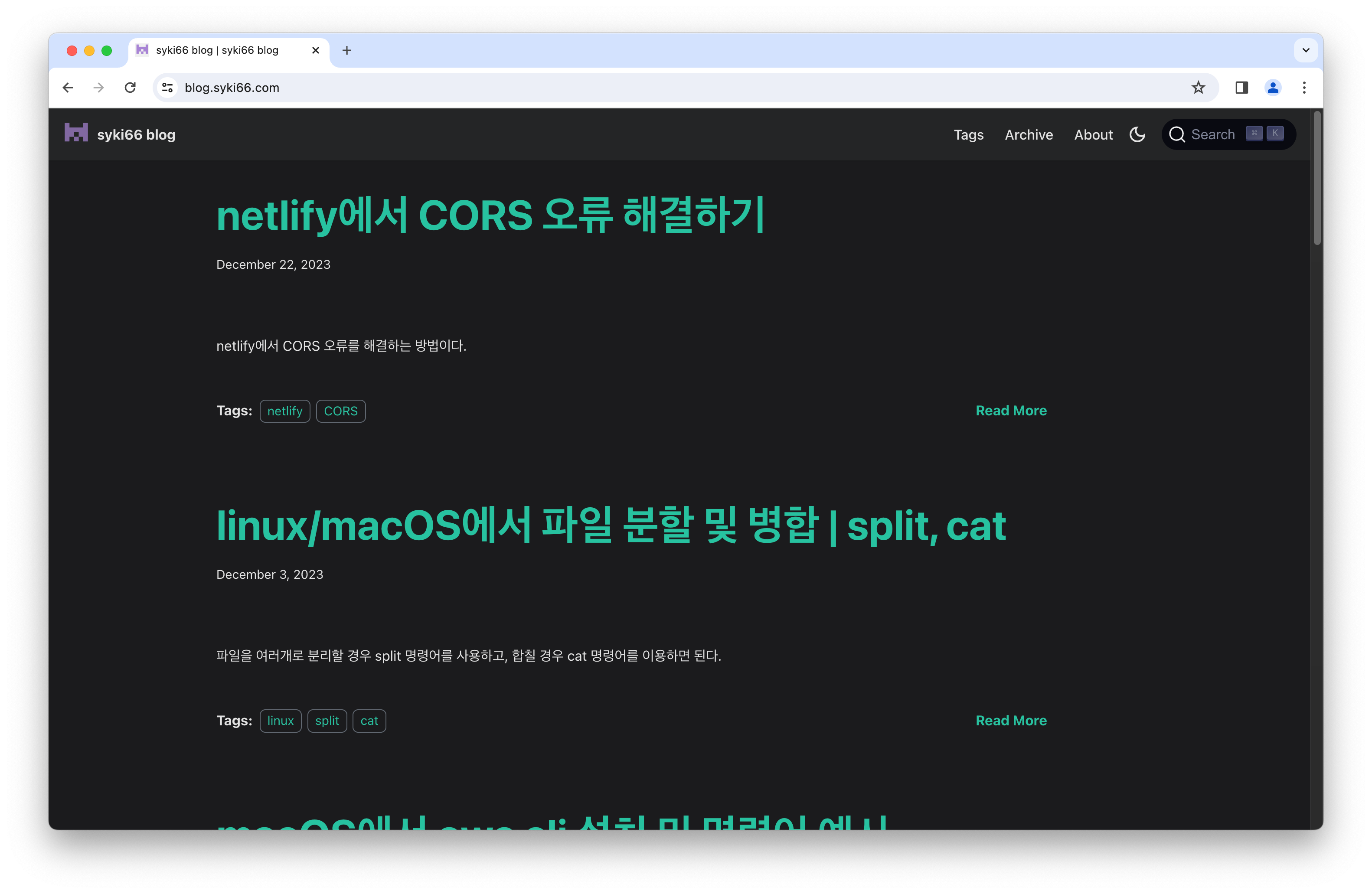Click the browser back arrow

(x=68, y=88)
